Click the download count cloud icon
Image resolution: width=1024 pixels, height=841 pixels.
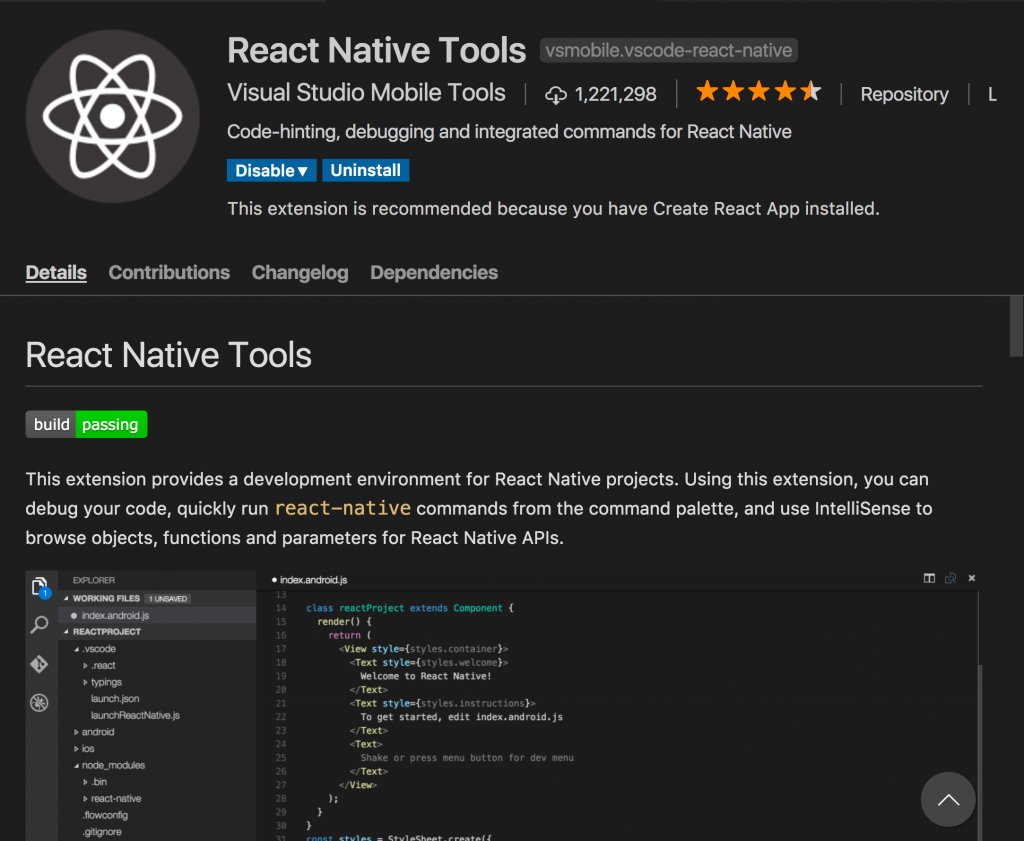point(556,95)
